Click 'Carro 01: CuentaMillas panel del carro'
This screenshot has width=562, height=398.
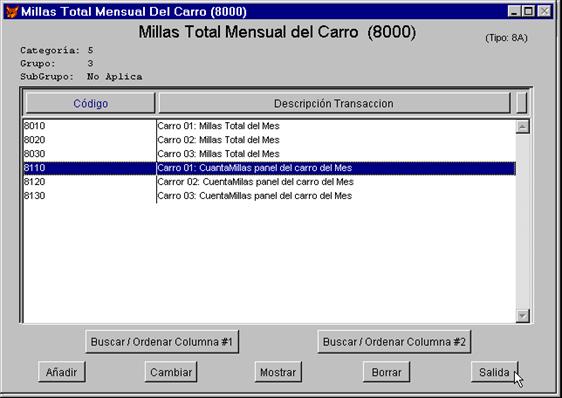[254, 168]
